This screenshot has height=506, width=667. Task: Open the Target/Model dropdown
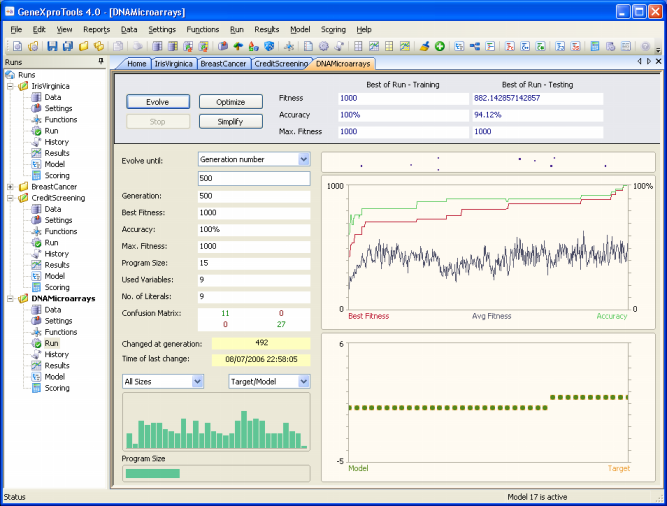[x=304, y=381]
